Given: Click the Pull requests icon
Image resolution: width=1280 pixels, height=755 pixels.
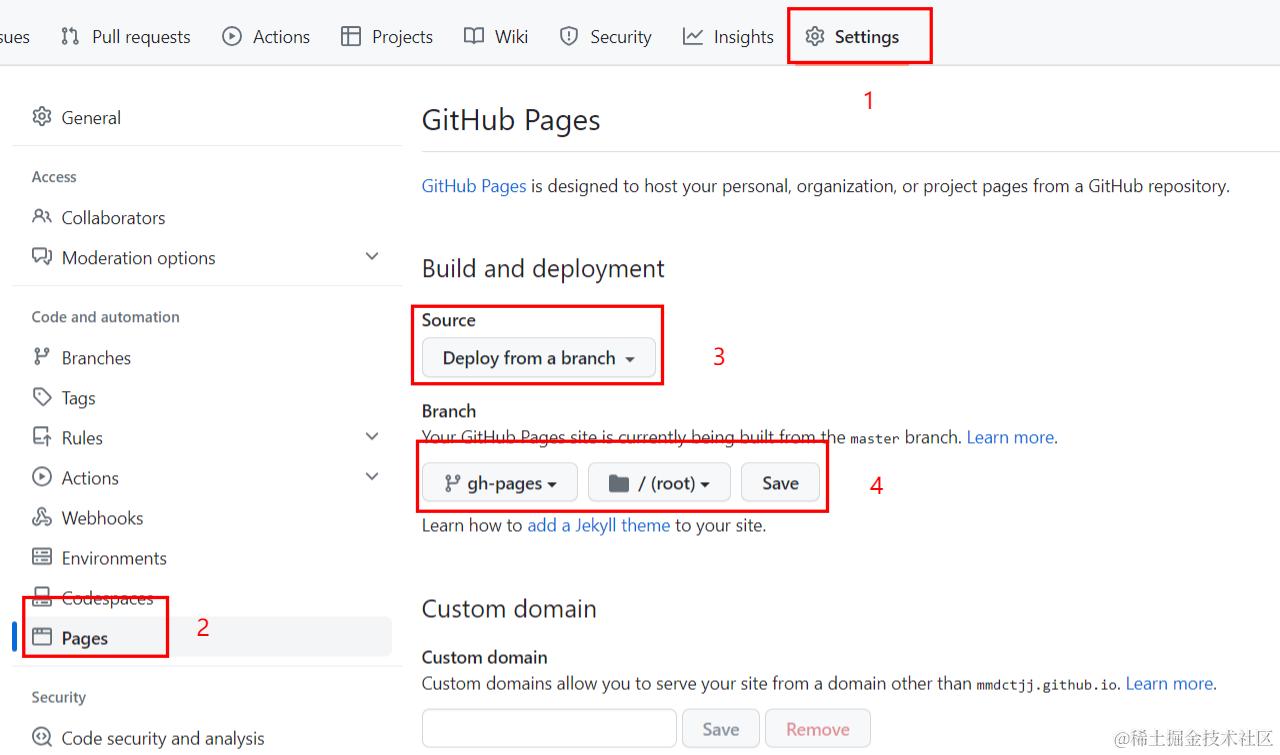Looking at the screenshot, I should [70, 37].
